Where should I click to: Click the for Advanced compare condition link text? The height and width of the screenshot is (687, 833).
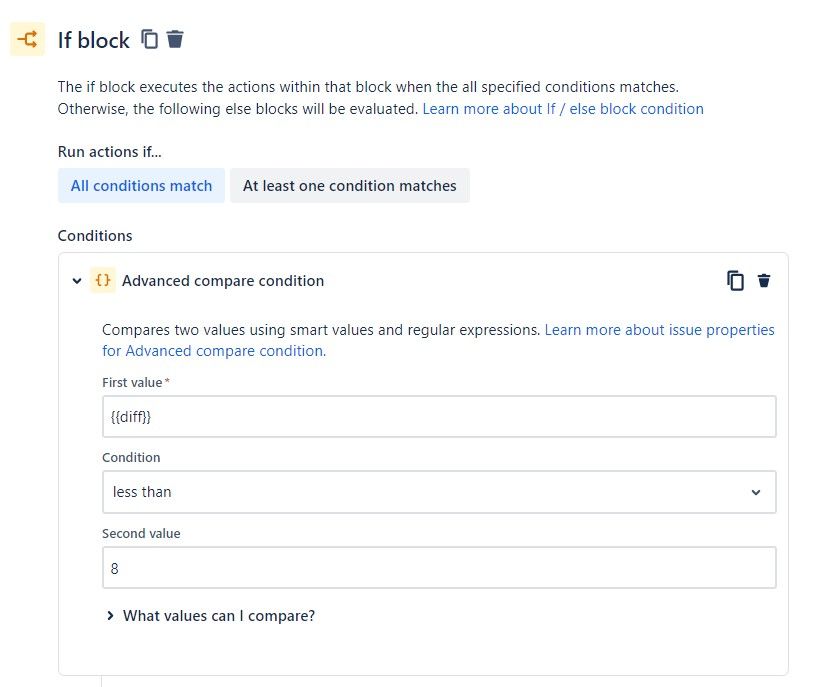pyautogui.click(x=214, y=351)
